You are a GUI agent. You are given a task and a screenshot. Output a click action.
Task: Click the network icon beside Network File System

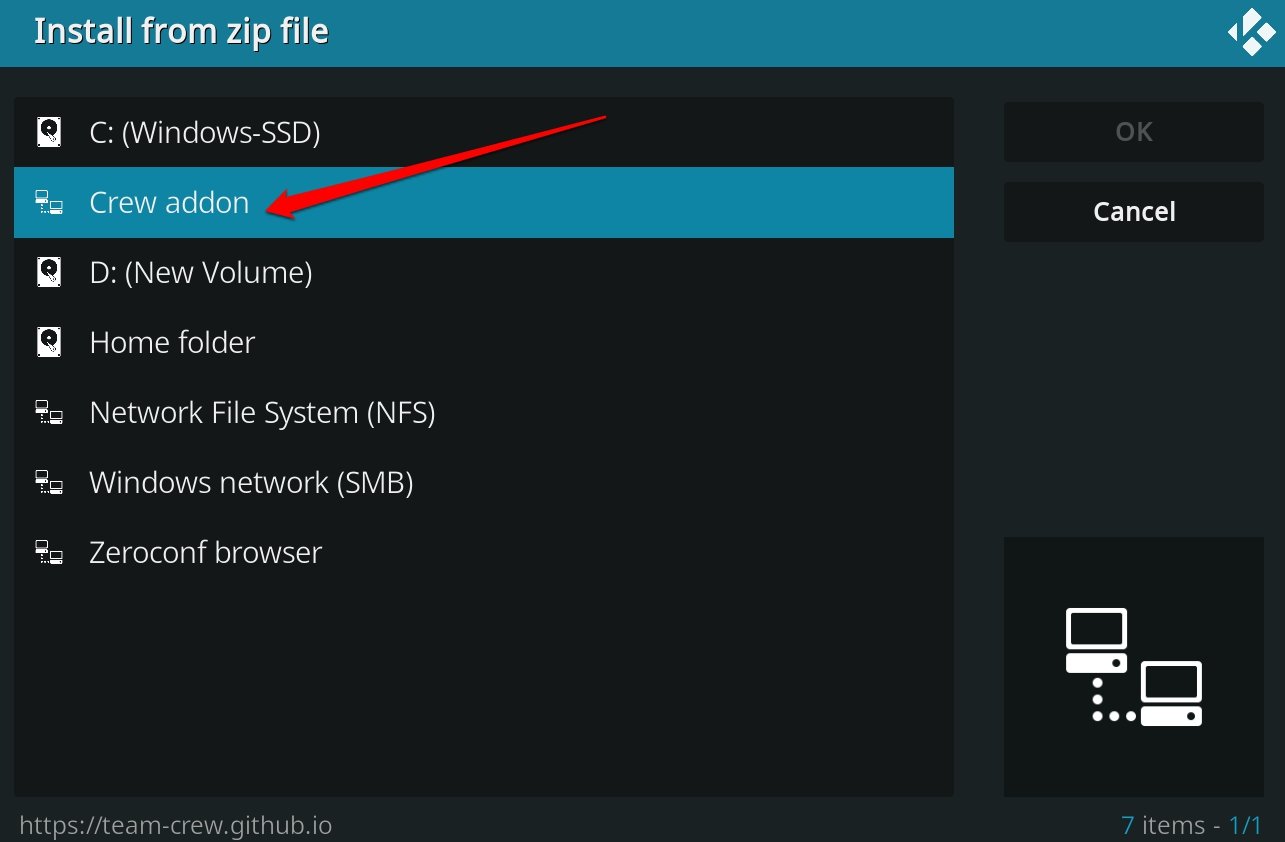coord(49,412)
